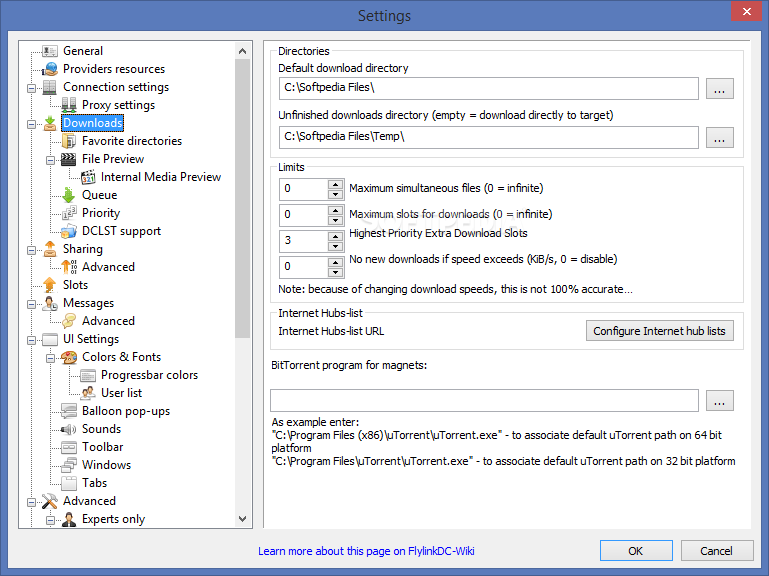Select the General settings page
Viewport: 769px width, 576px height.
[x=83, y=51]
